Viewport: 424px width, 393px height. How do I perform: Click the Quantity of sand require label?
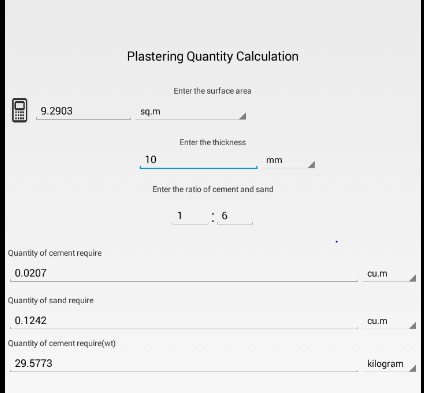pyautogui.click(x=51, y=300)
